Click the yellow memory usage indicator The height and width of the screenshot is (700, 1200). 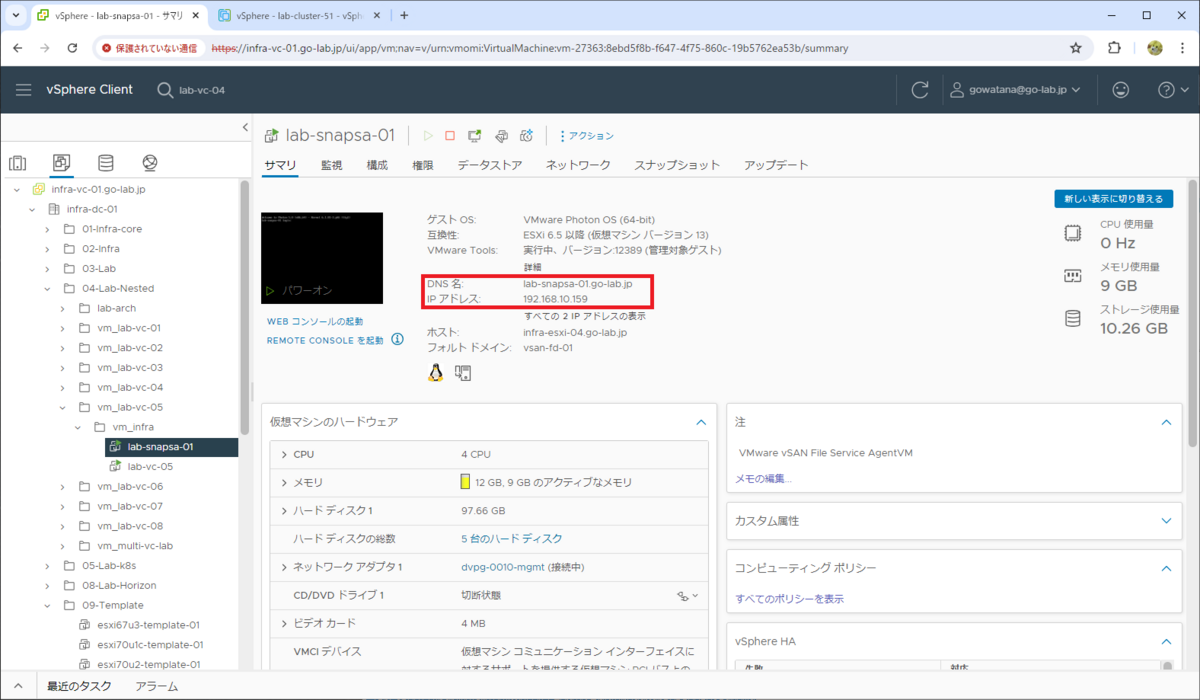click(465, 482)
